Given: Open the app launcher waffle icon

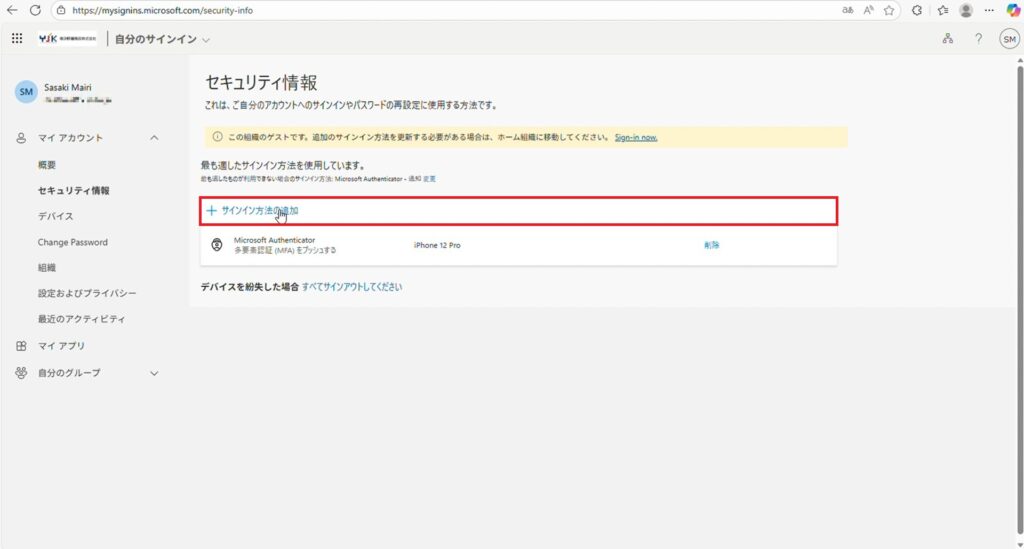Looking at the screenshot, I should [x=17, y=39].
